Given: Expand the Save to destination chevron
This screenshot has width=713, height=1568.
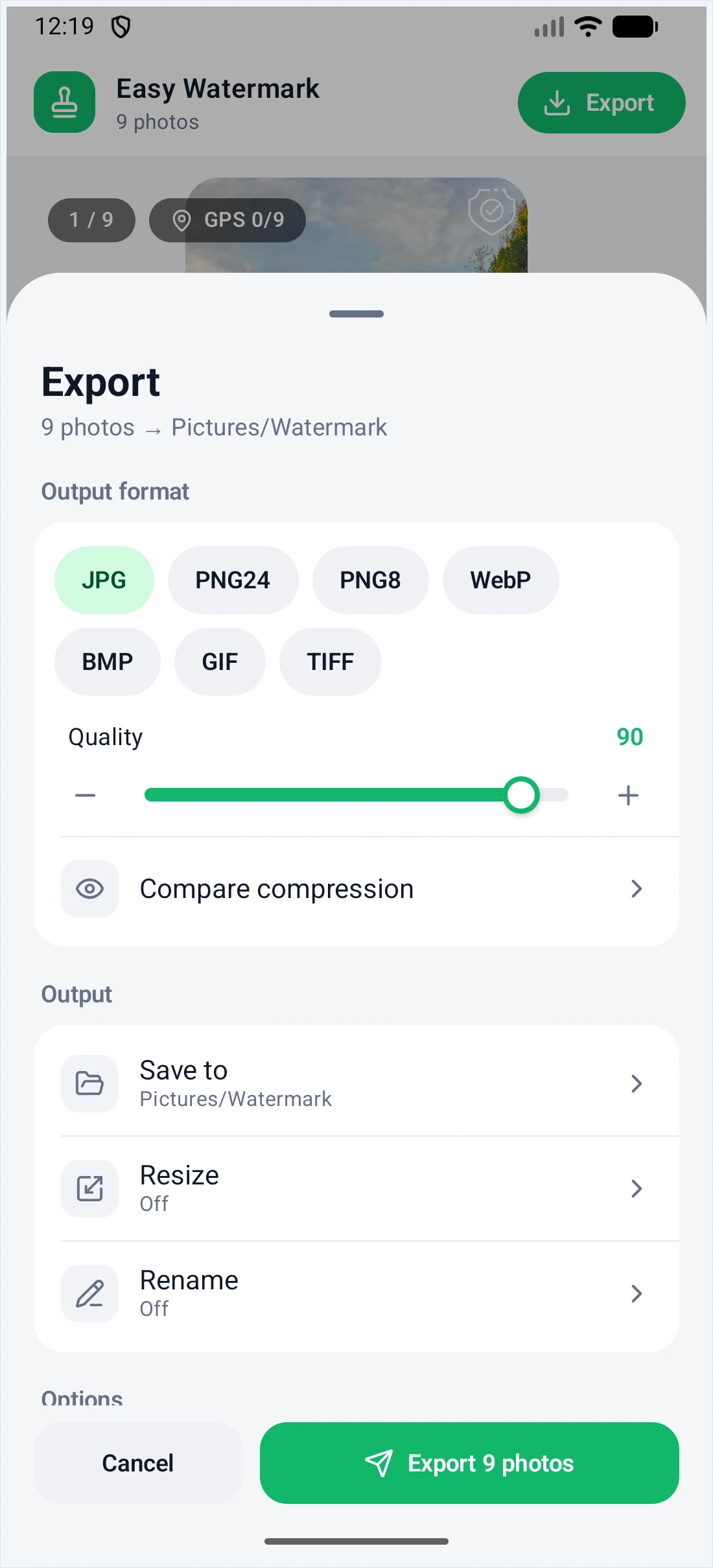Looking at the screenshot, I should (x=637, y=1083).
